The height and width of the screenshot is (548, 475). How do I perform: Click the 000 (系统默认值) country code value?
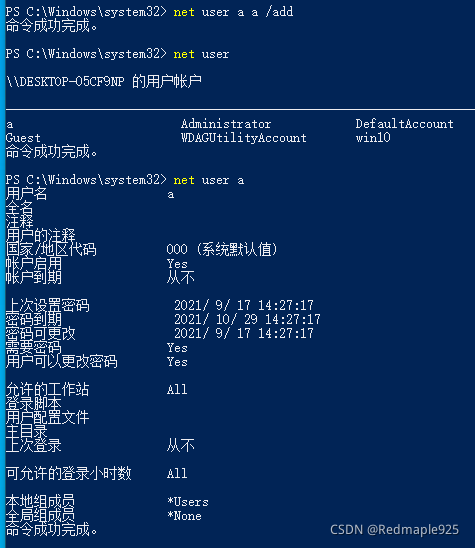point(222,250)
